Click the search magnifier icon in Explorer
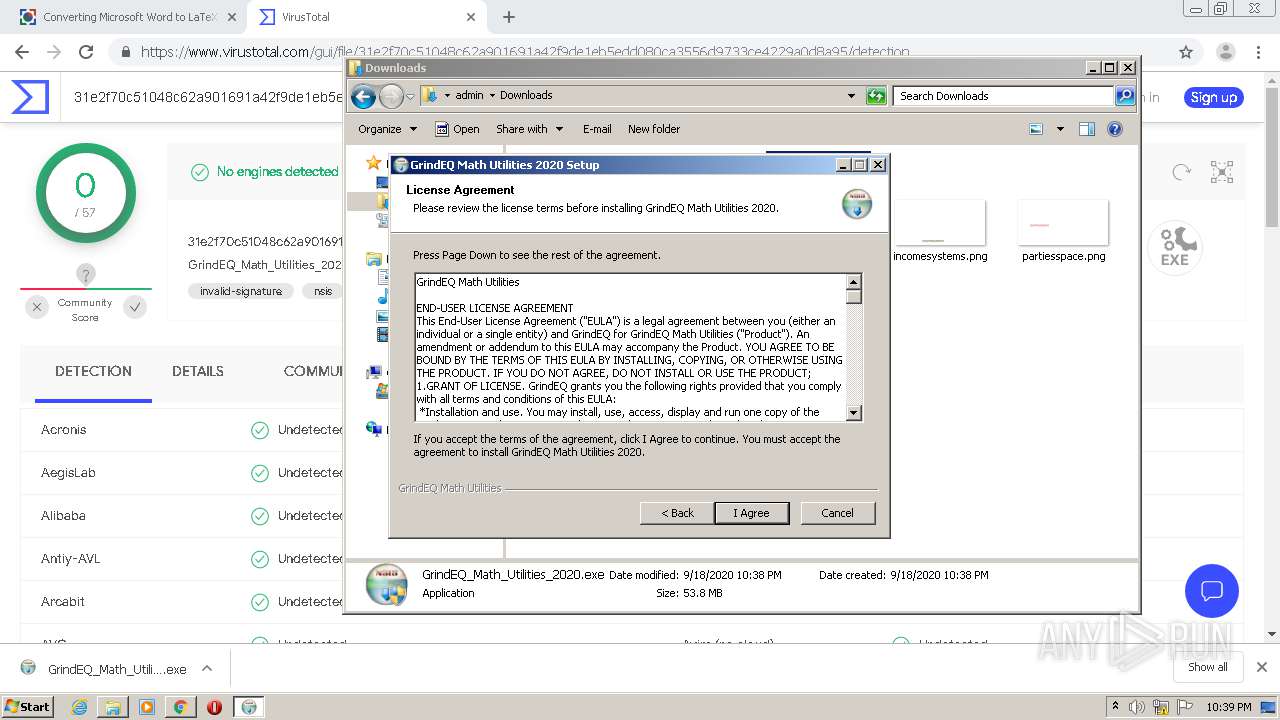Viewport: 1280px width, 720px height. coord(1125,96)
